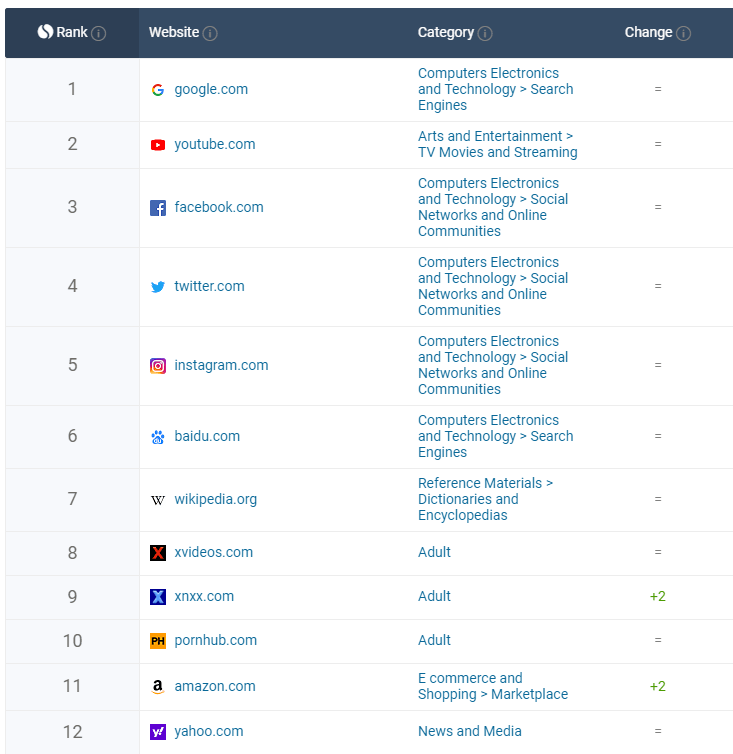The width and height of the screenshot is (733, 754).
Task: Click the Twitter bird favicon
Action: coord(158,287)
